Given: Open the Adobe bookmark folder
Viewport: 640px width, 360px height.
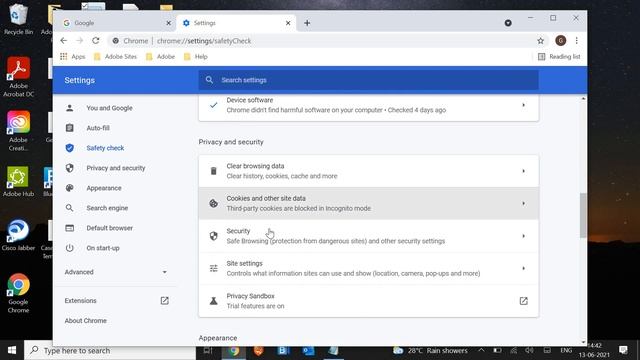Looking at the screenshot, I should click(x=160, y=56).
